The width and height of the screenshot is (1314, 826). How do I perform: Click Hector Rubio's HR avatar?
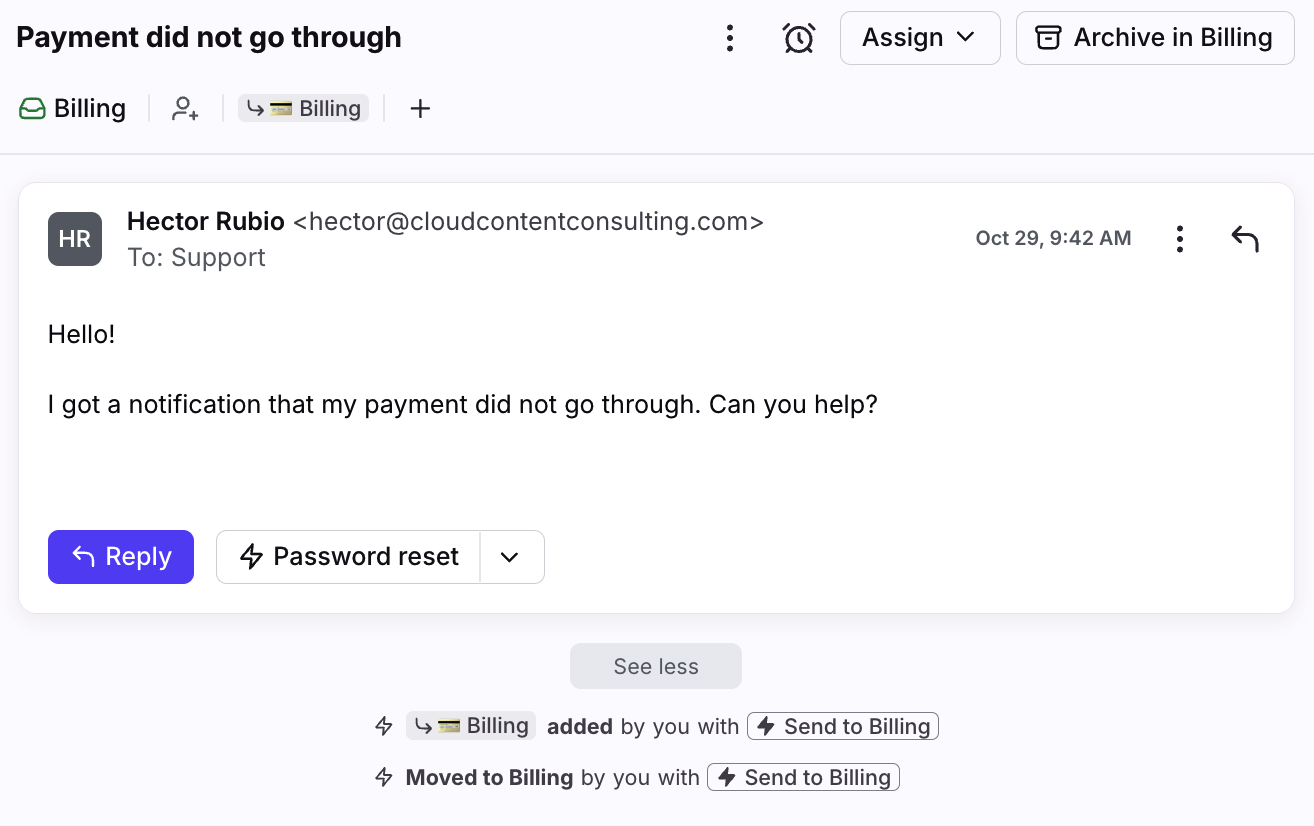[x=75, y=239]
